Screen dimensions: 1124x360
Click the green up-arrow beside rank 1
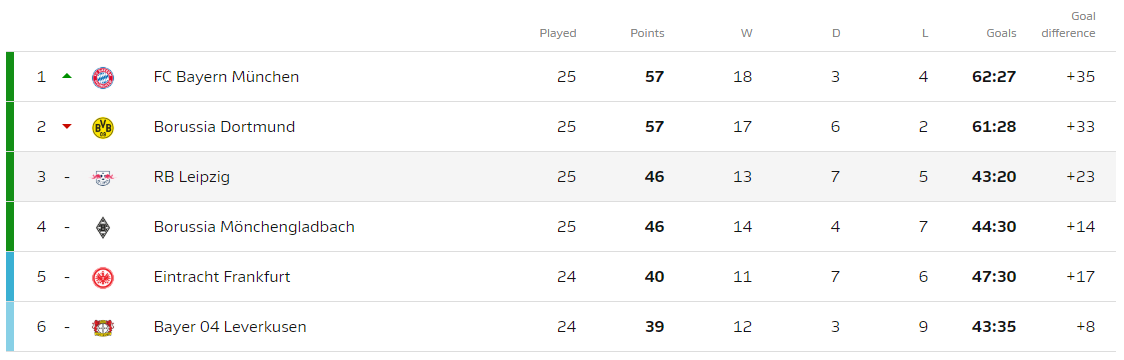pos(67,75)
